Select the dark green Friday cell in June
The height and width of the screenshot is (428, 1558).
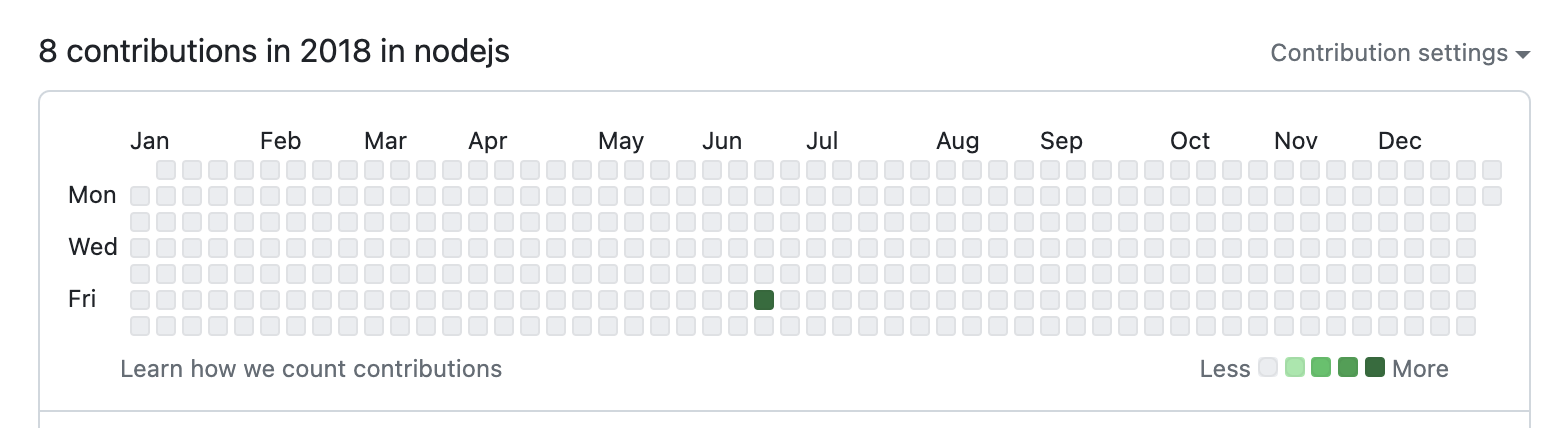pos(764,299)
